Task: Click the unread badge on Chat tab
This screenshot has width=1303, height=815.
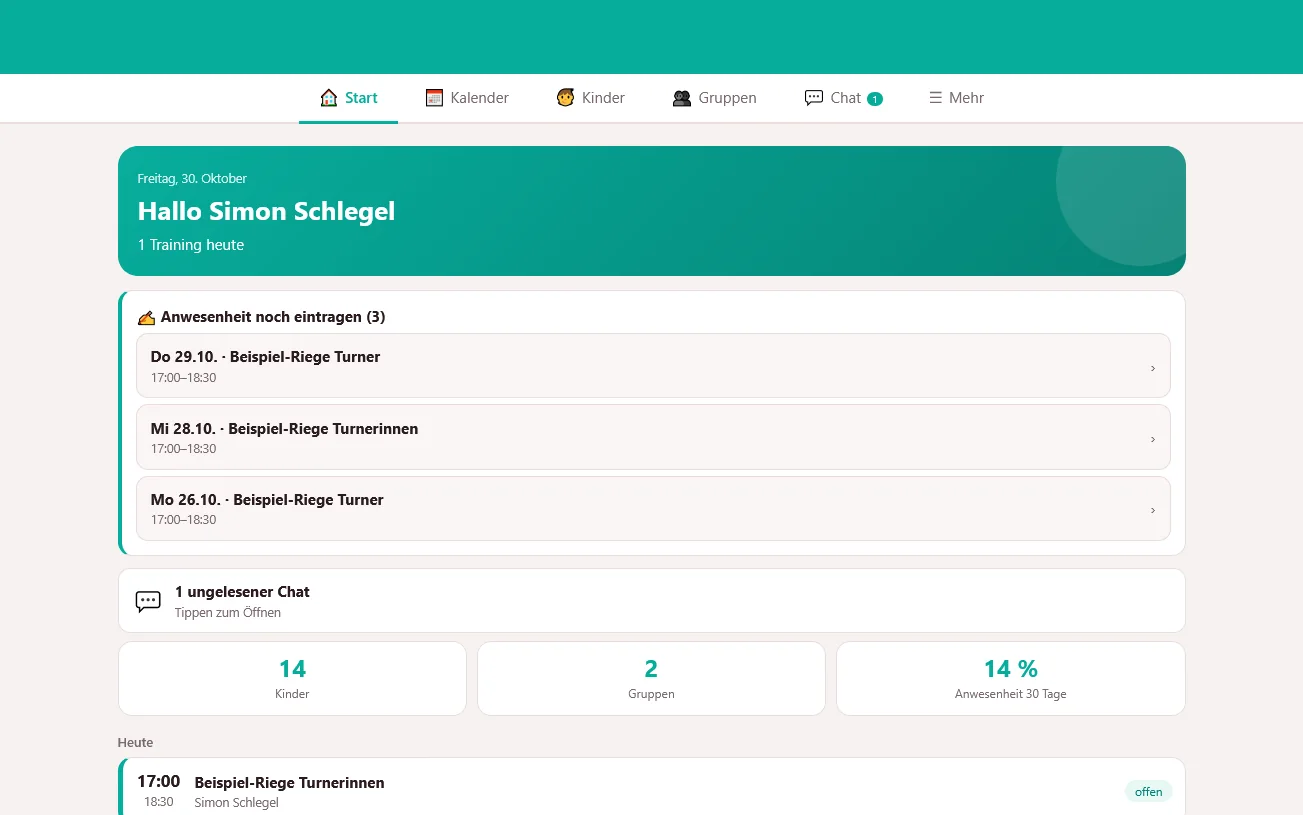Action: click(875, 99)
